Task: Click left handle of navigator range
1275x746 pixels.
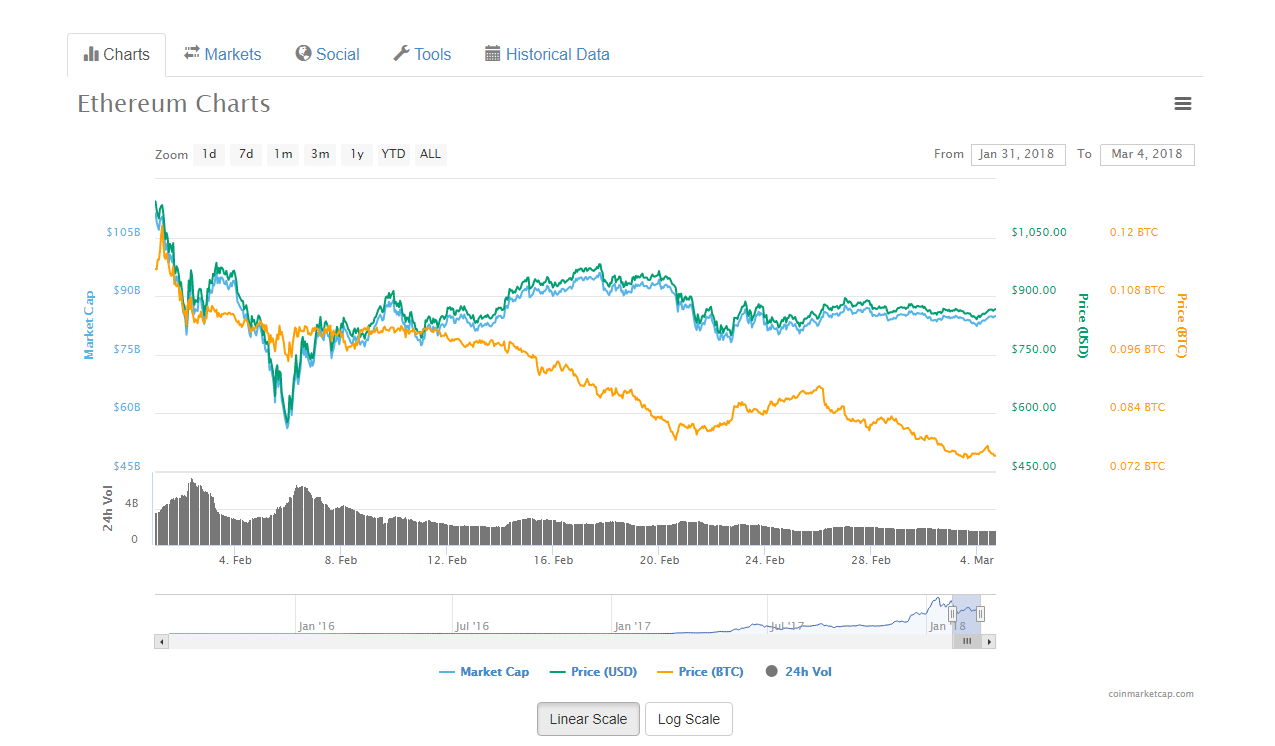Action: click(x=953, y=614)
